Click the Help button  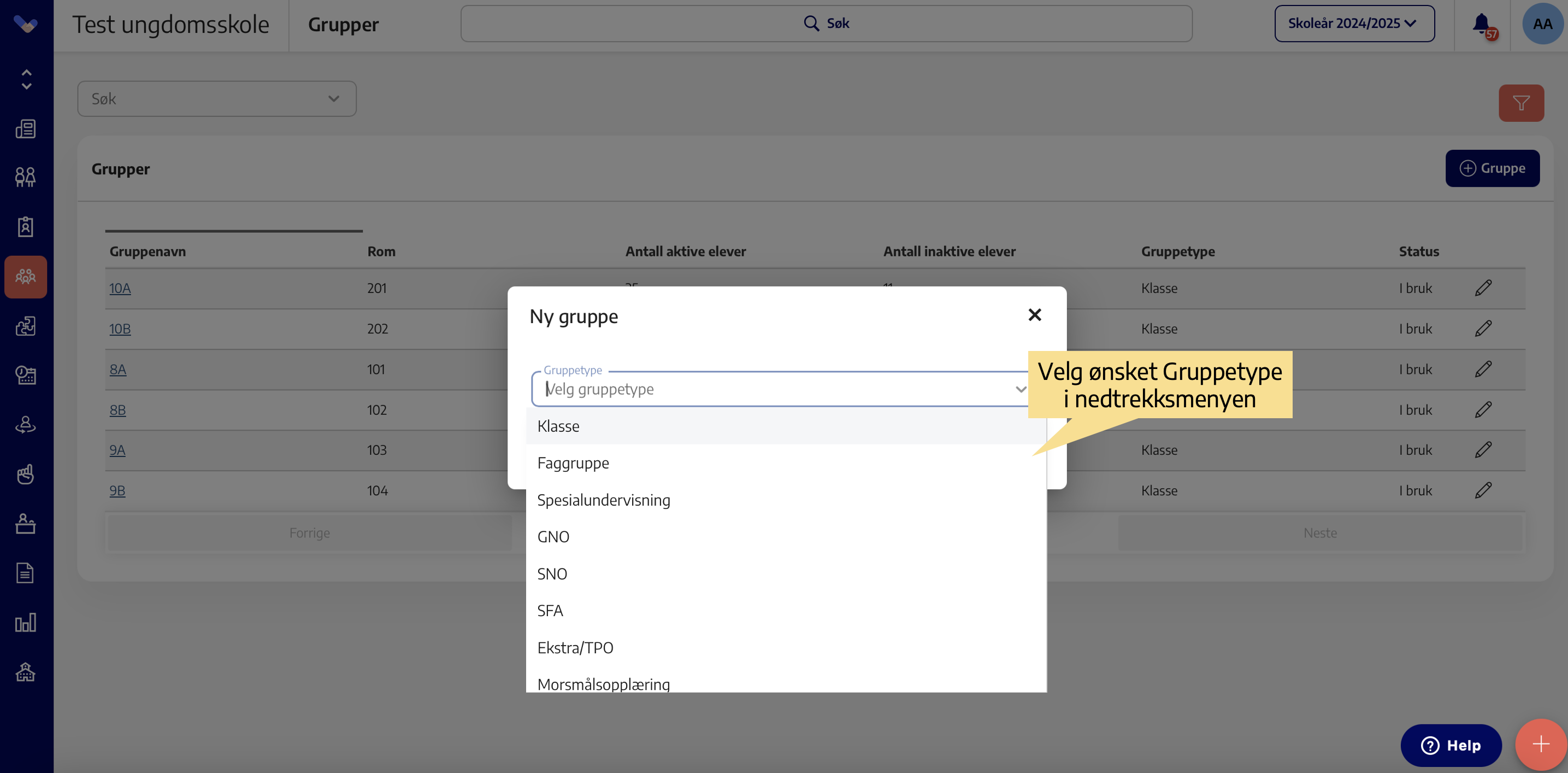(1451, 745)
